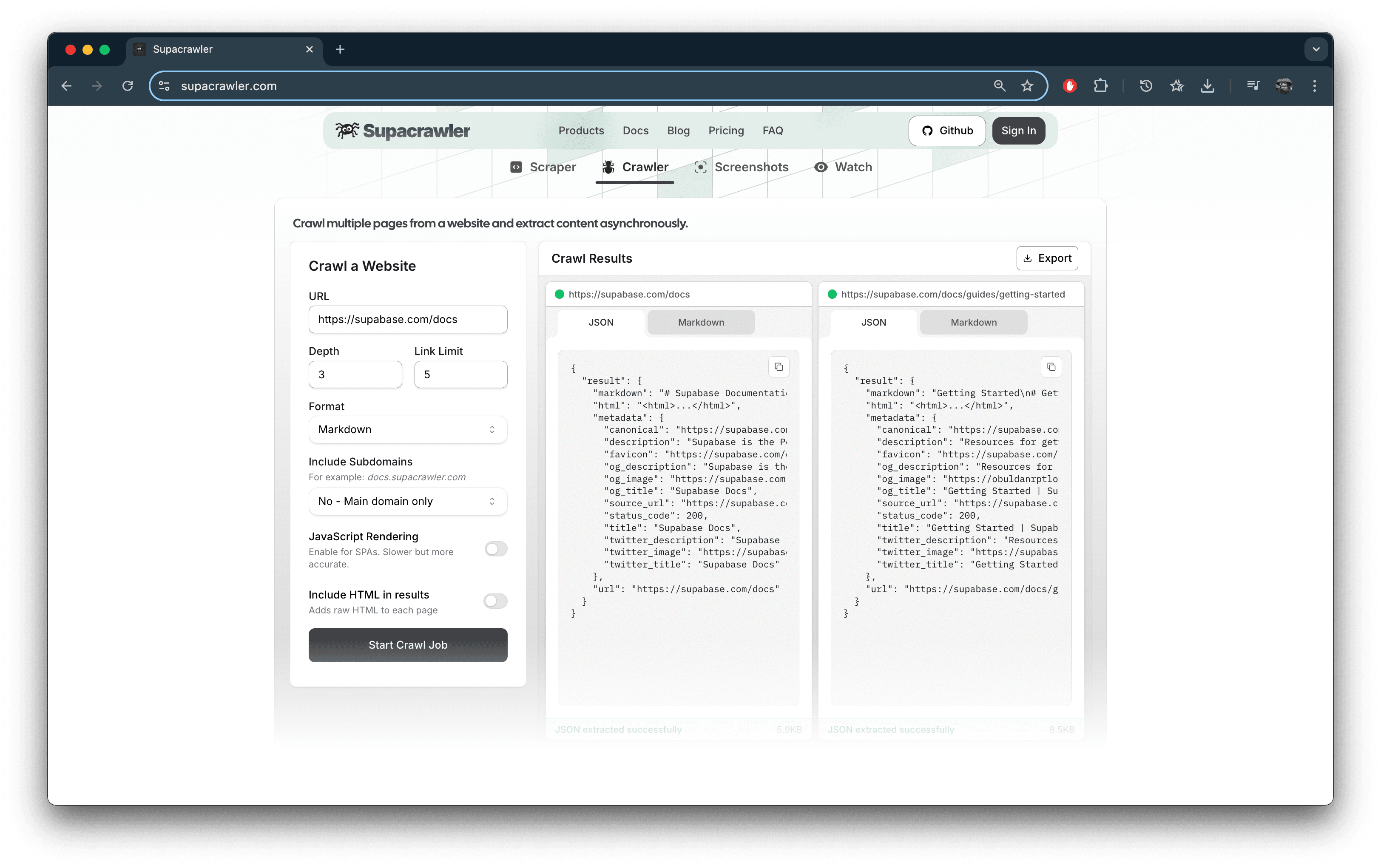Toggle Include HTML in results
Screen dimensions: 1381x868
tap(495, 601)
